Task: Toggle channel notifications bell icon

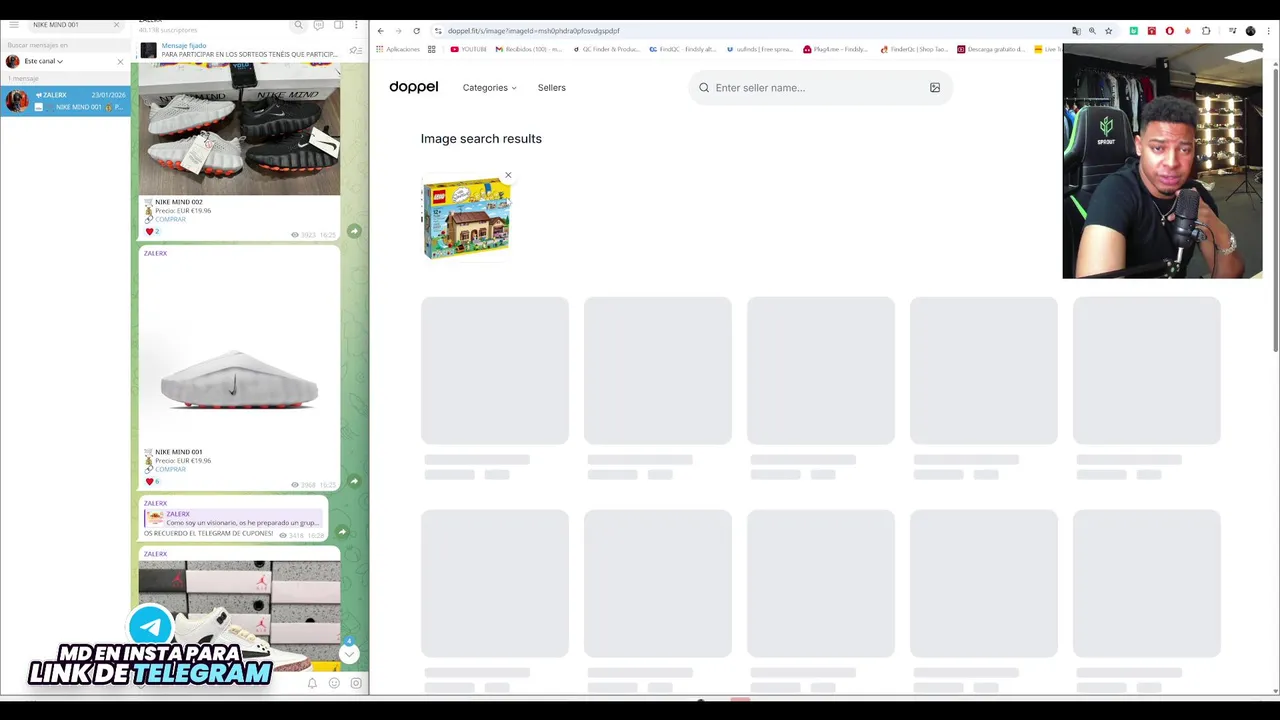Action: click(312, 683)
